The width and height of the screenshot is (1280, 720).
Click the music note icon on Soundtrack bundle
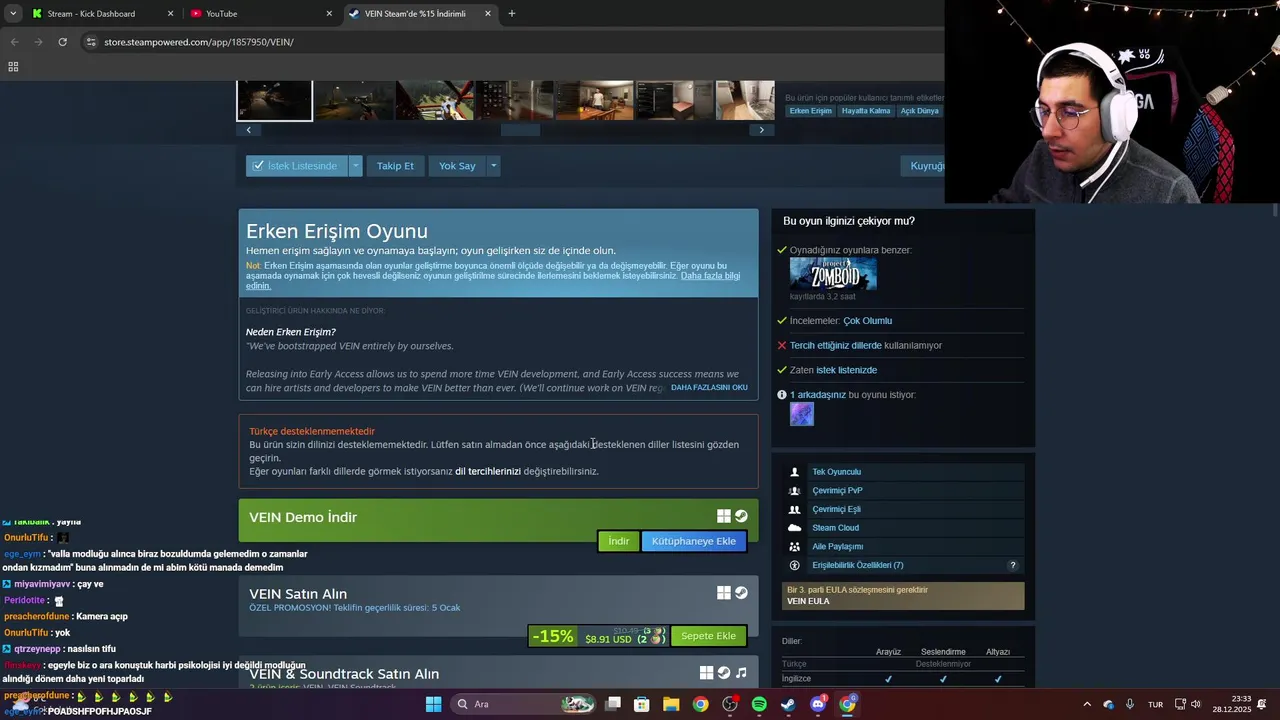(x=741, y=673)
